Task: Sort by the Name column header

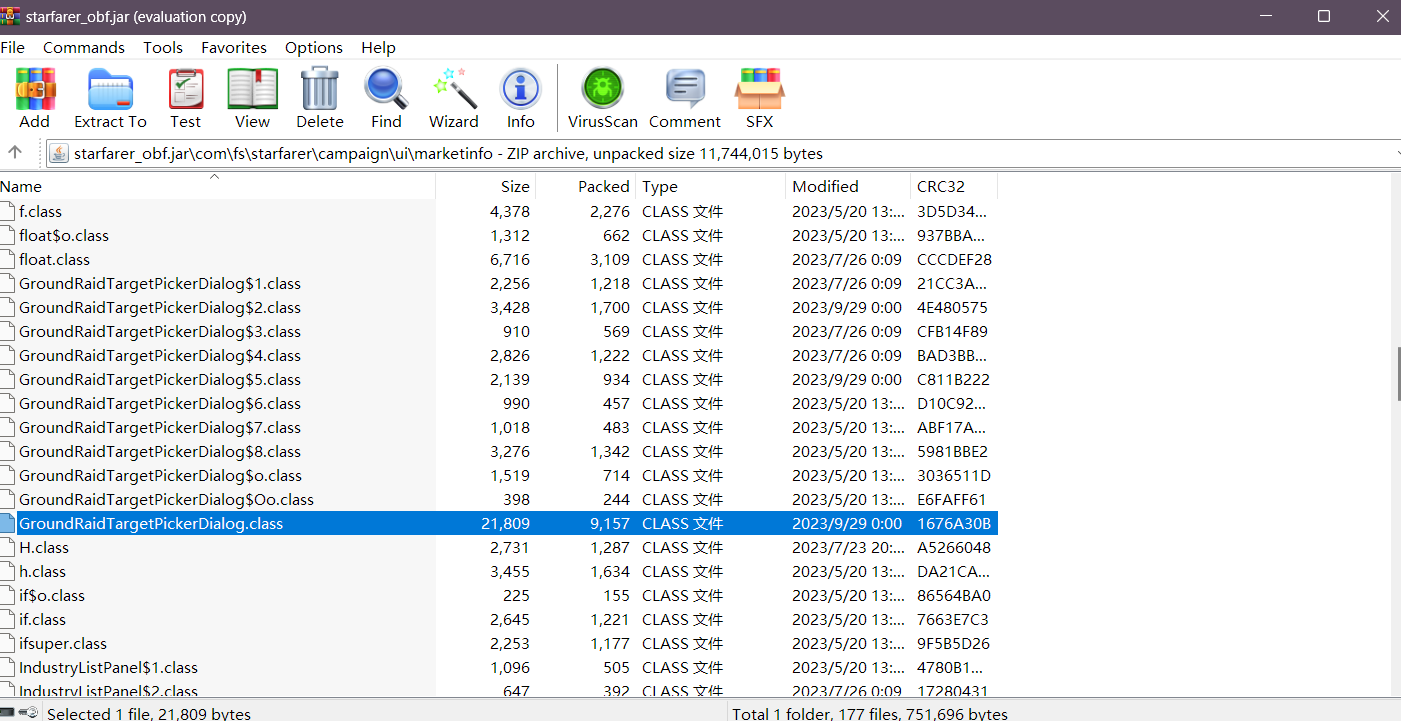Action: coord(21,186)
